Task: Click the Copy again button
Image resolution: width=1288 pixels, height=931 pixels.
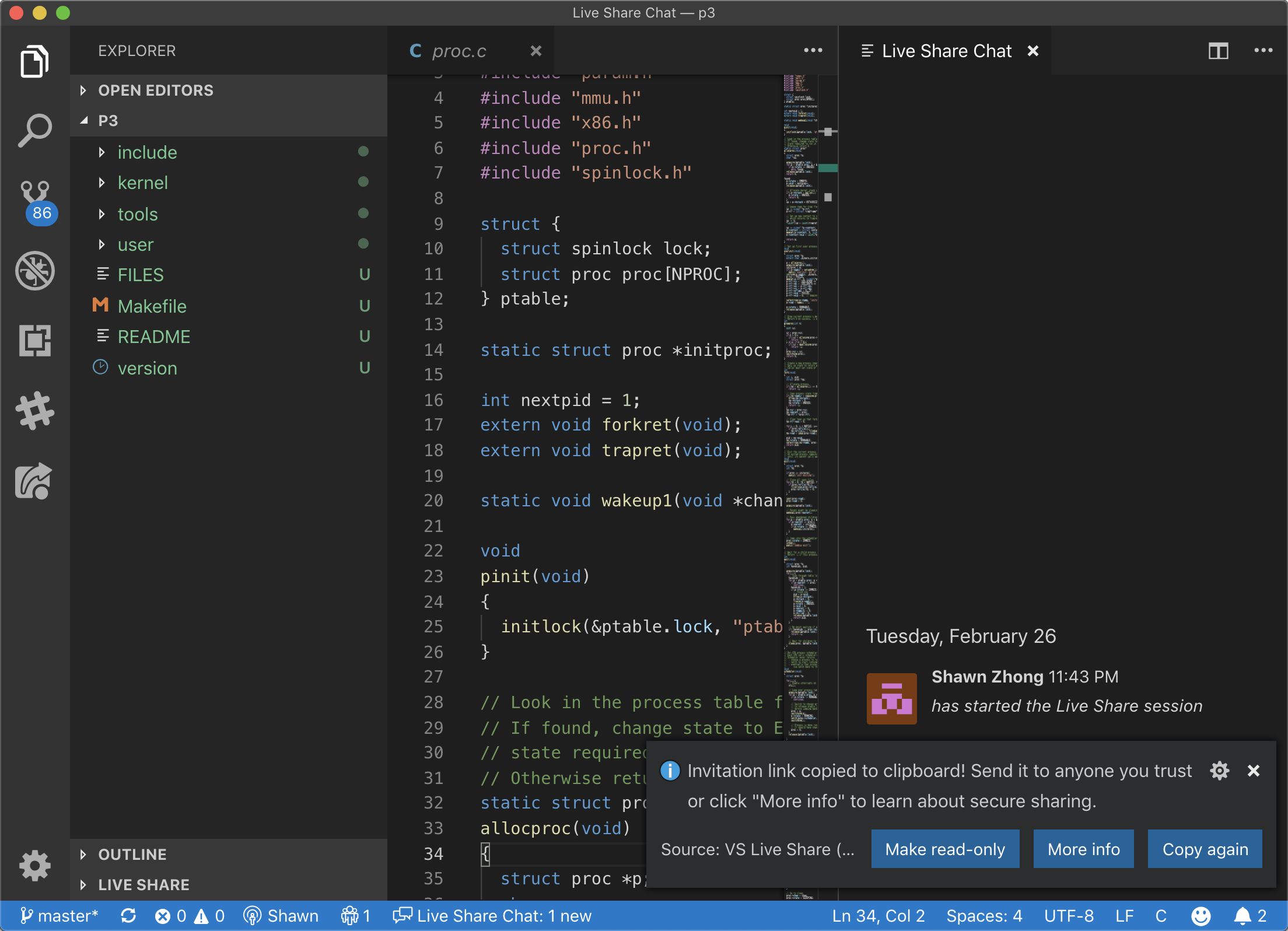Action: tap(1205, 849)
